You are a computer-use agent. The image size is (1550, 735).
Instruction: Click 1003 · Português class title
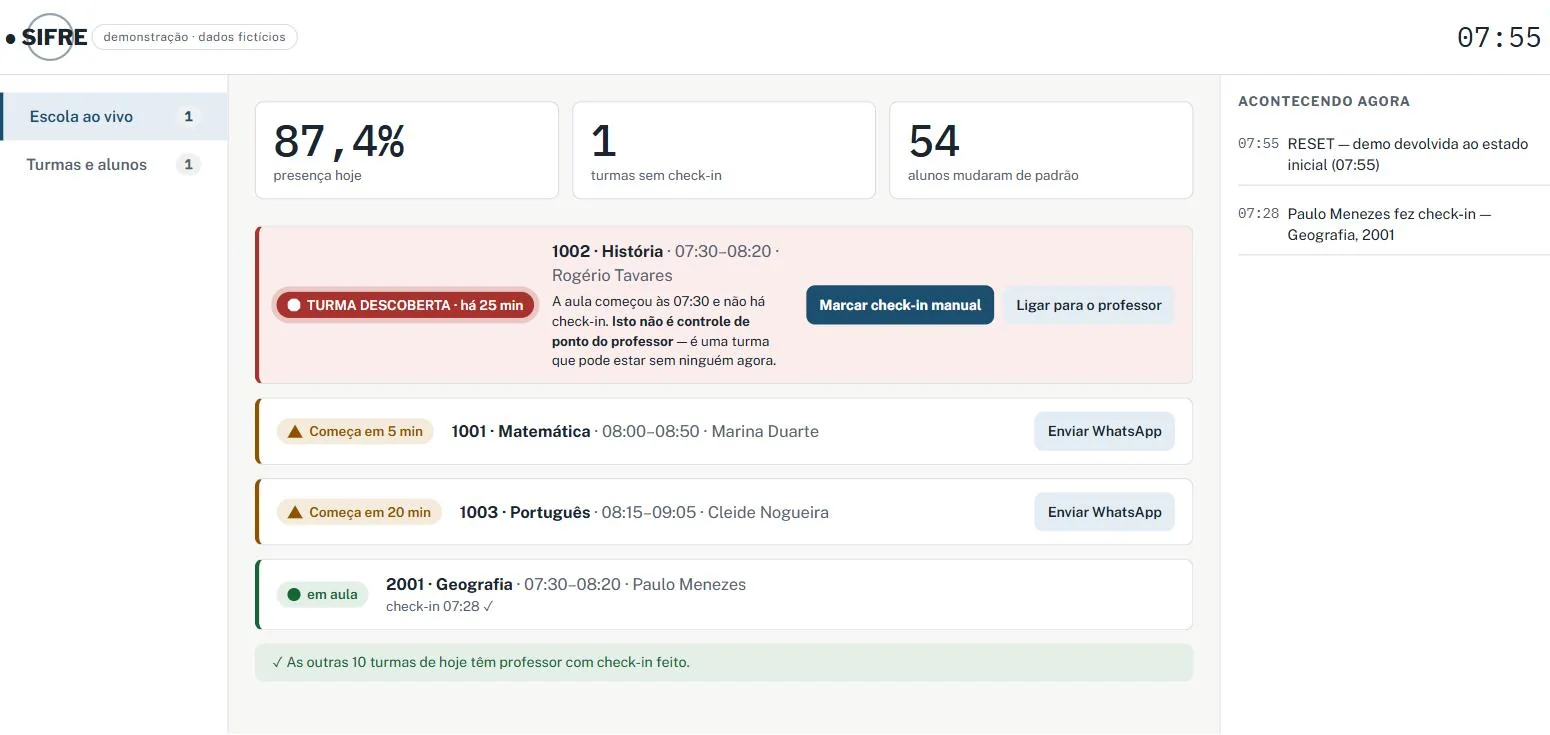coord(525,512)
